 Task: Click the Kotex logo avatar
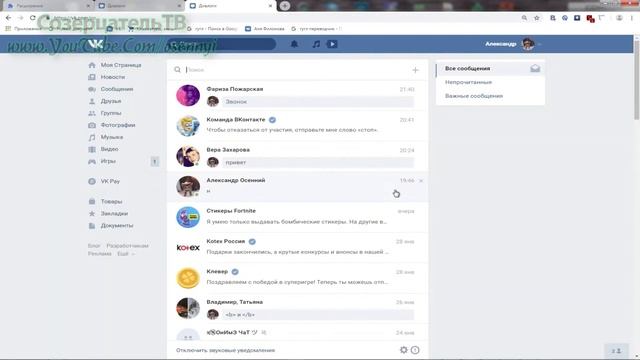pos(188,247)
